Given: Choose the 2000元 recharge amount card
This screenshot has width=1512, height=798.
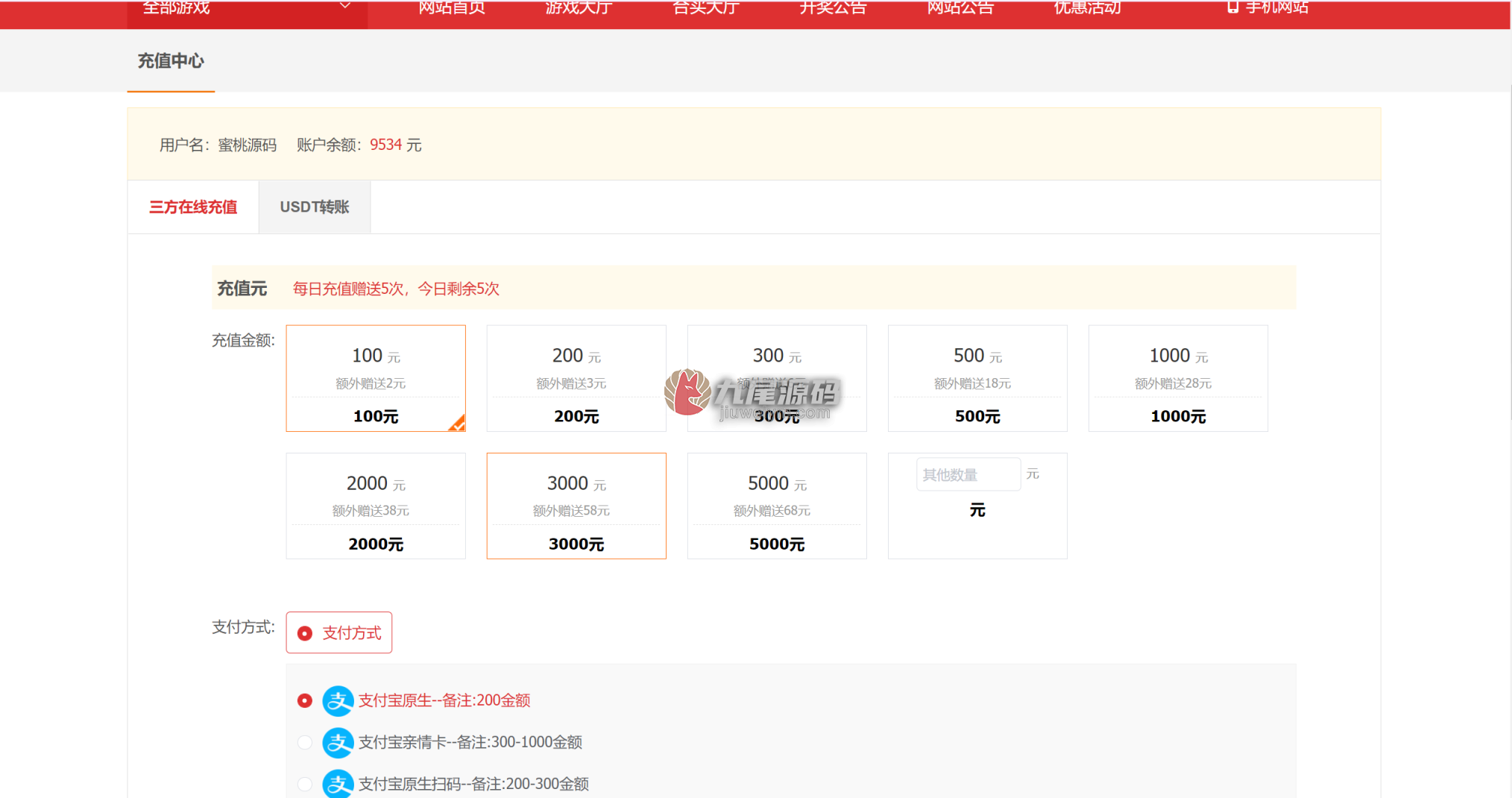Looking at the screenshot, I should click(376, 506).
